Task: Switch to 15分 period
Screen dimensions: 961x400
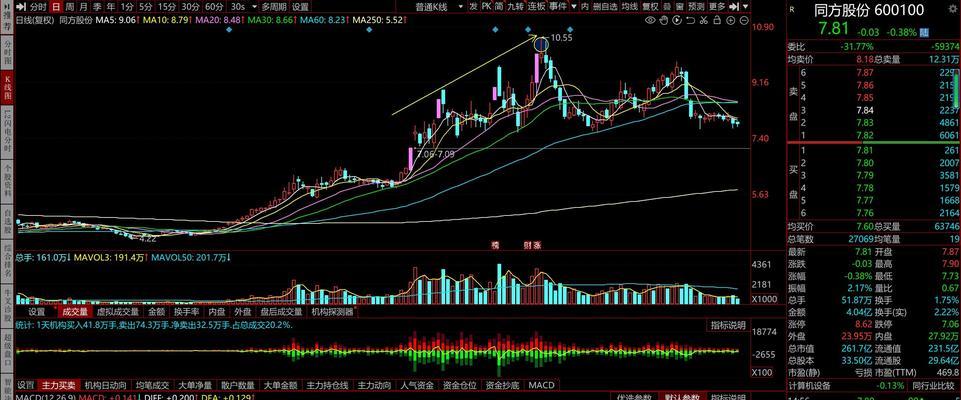Action: point(167,7)
